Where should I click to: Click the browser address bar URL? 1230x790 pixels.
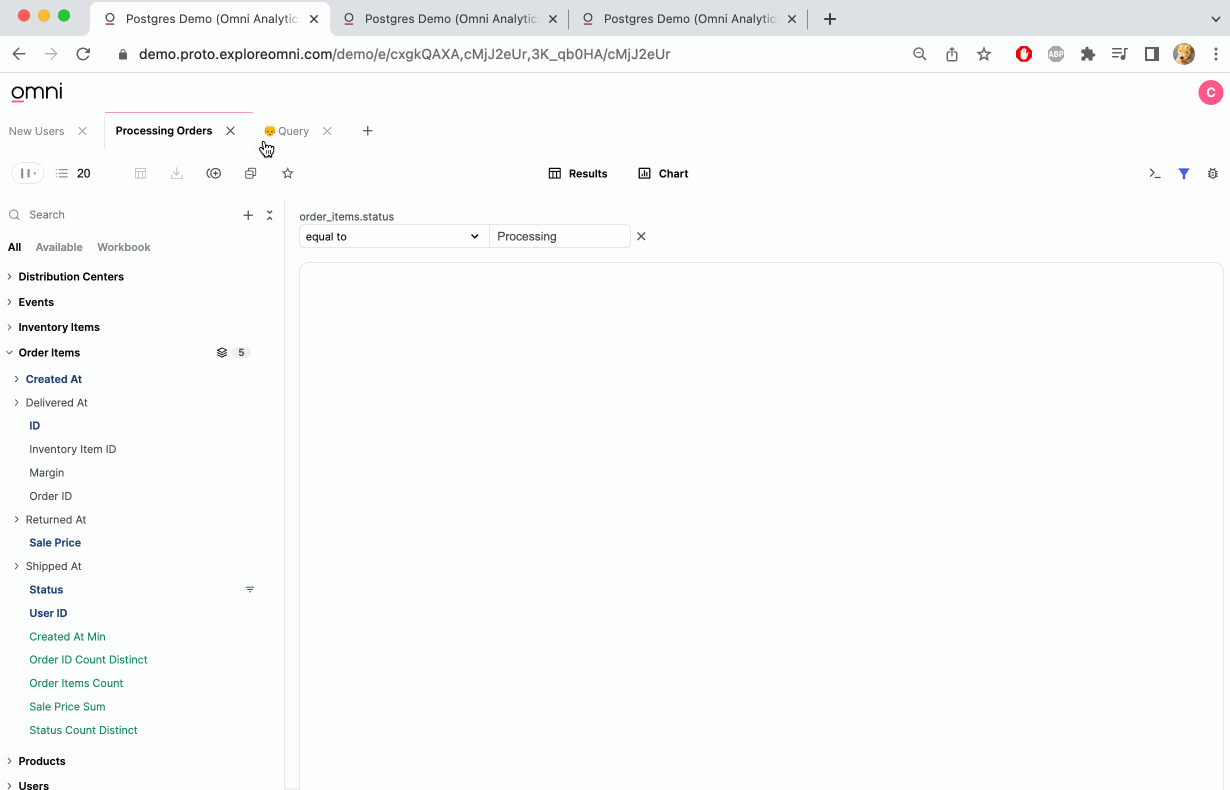click(x=404, y=54)
